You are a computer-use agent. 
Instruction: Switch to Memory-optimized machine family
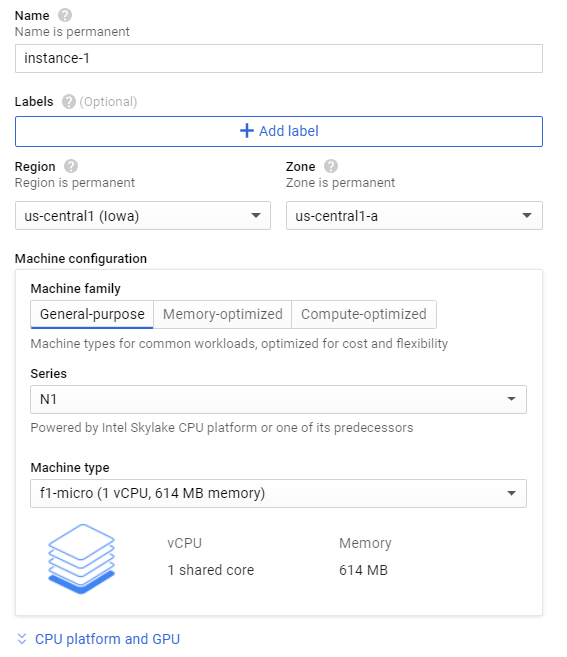tap(223, 314)
